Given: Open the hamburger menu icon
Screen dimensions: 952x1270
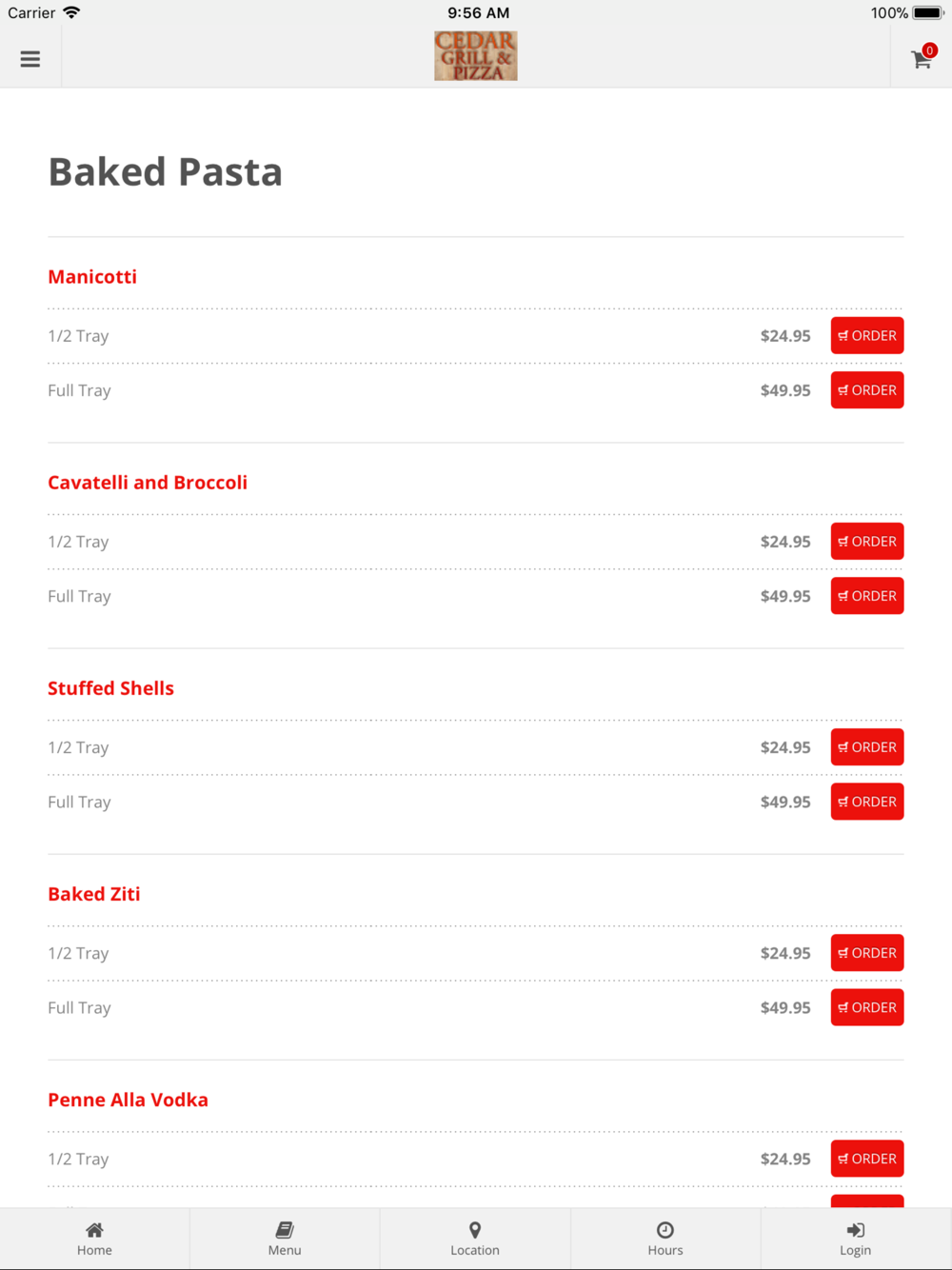Looking at the screenshot, I should [30, 59].
